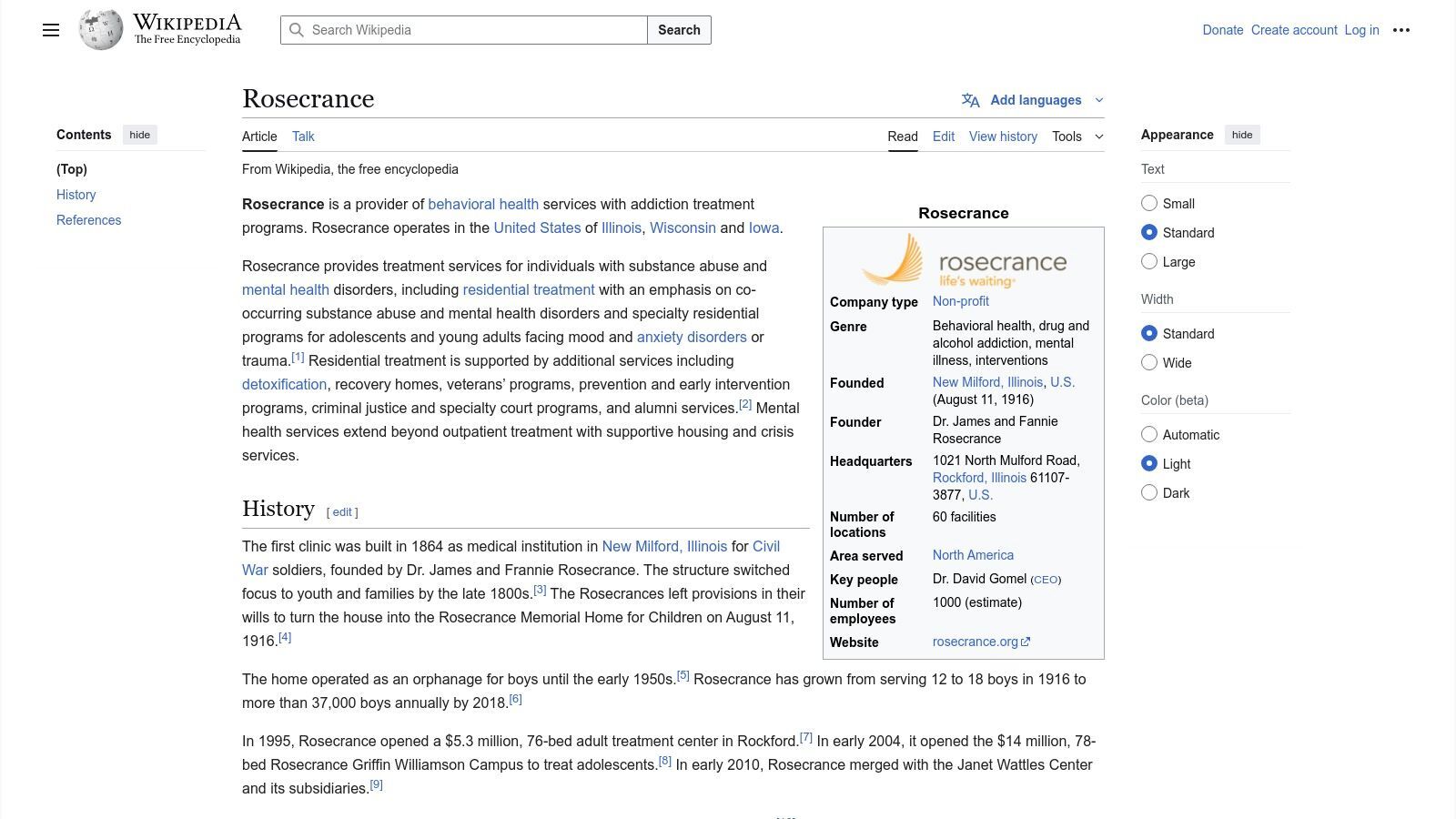Select Small text size
This screenshot has height=819, width=1456.
pyautogui.click(x=1149, y=203)
